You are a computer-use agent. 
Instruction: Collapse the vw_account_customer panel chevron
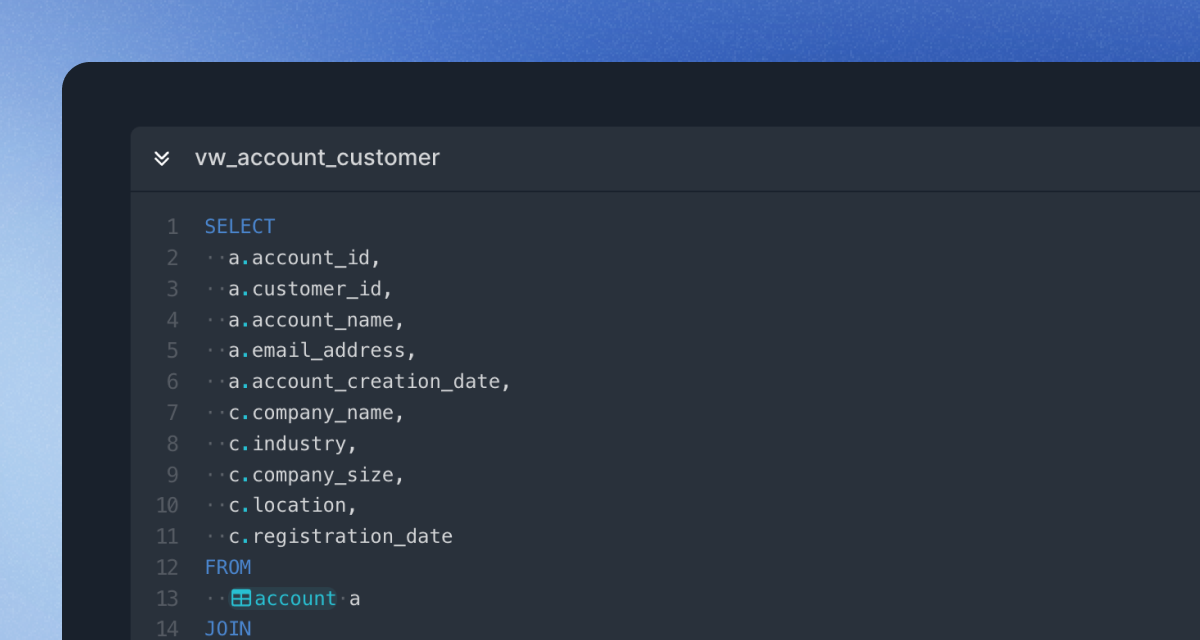point(161,157)
